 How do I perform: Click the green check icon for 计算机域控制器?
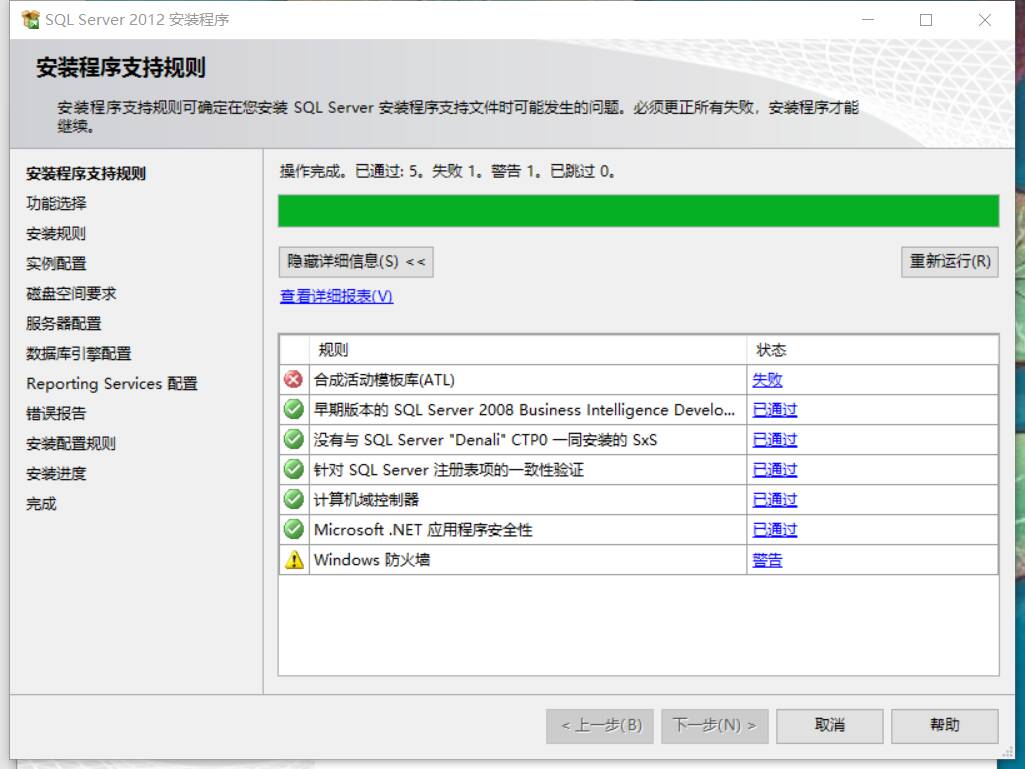point(293,499)
